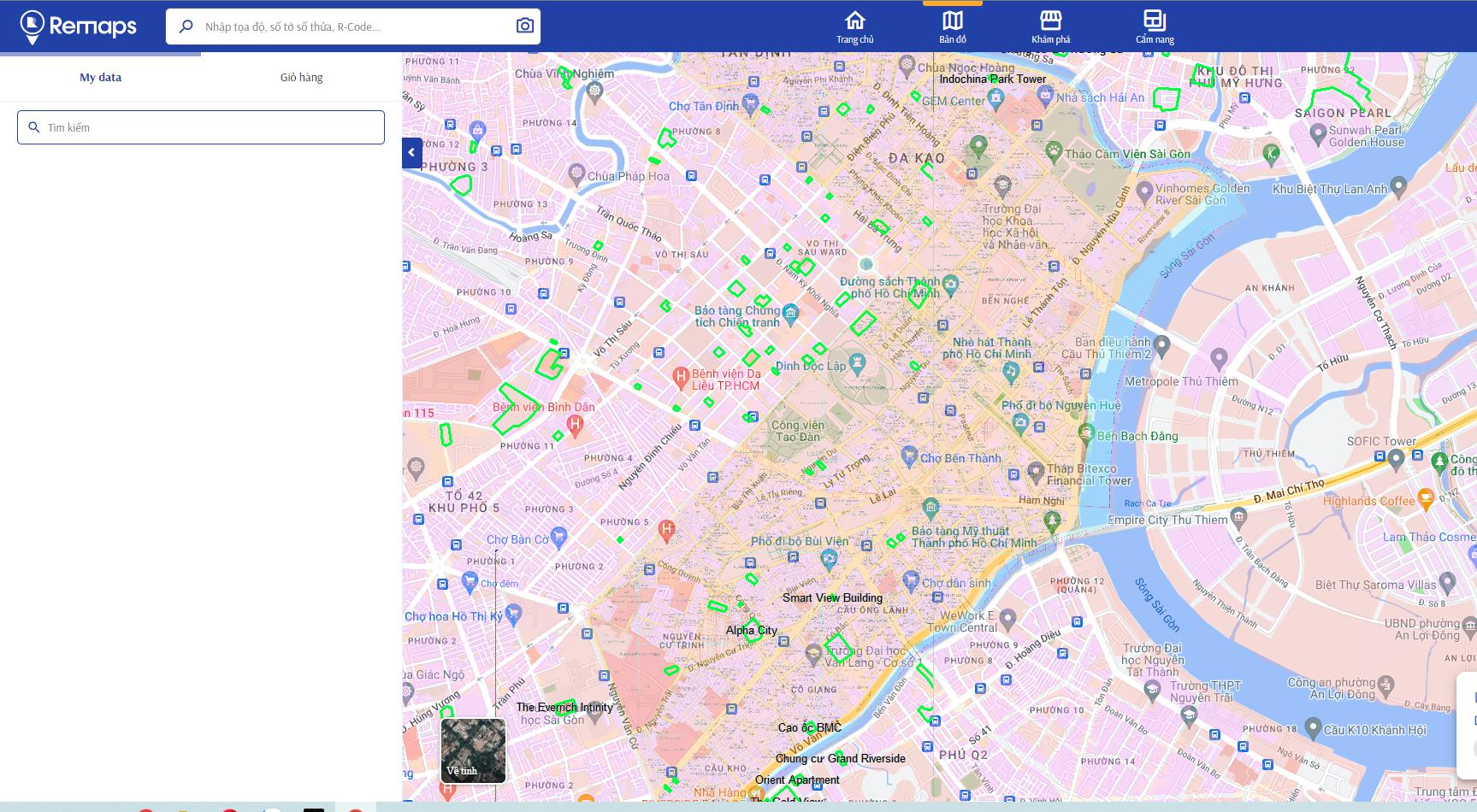The width and height of the screenshot is (1477, 812).
Task: Click Alpha City label
Action: coord(752,630)
